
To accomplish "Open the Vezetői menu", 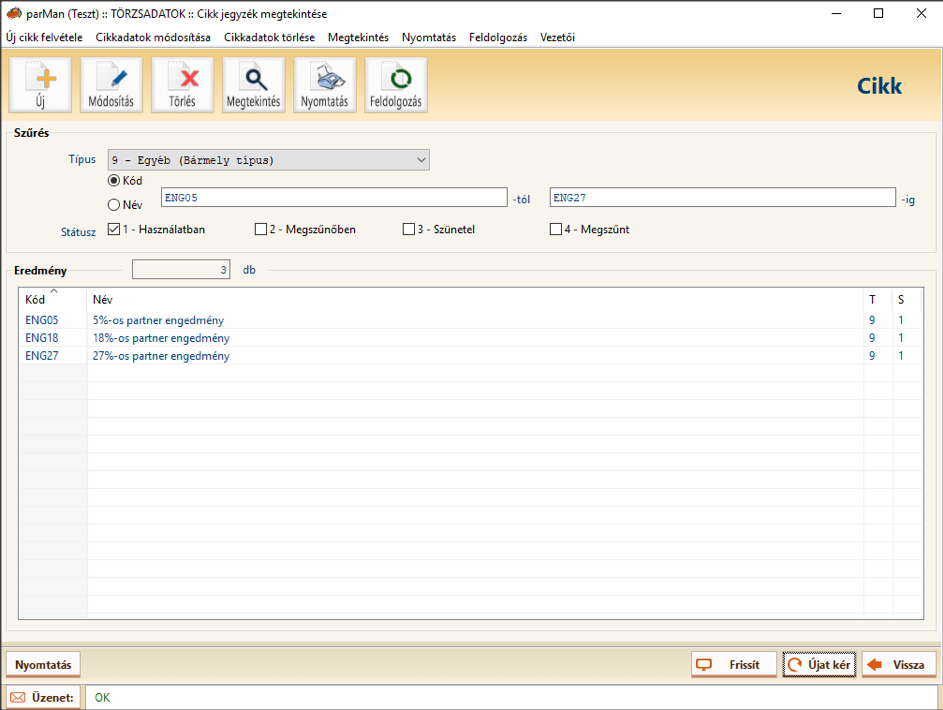I will click(558, 37).
